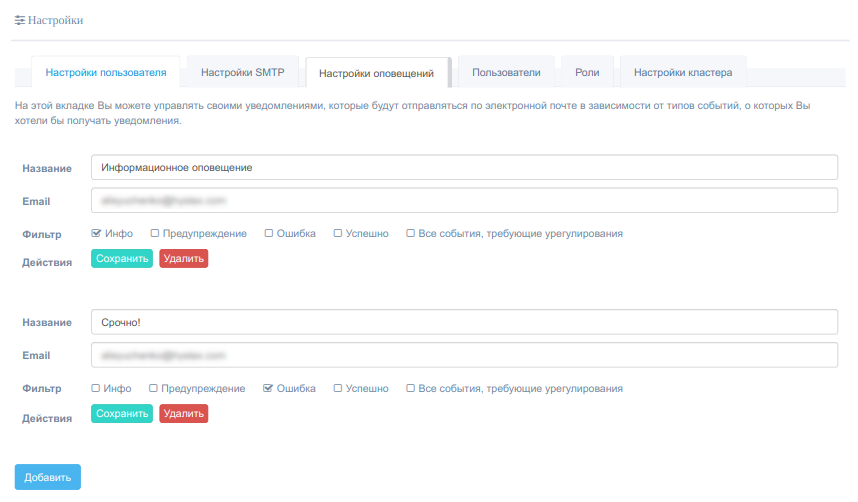Viewport: 858px width, 502px height.
Task: Focus the Email field of the first notification
Action: coord(463,200)
